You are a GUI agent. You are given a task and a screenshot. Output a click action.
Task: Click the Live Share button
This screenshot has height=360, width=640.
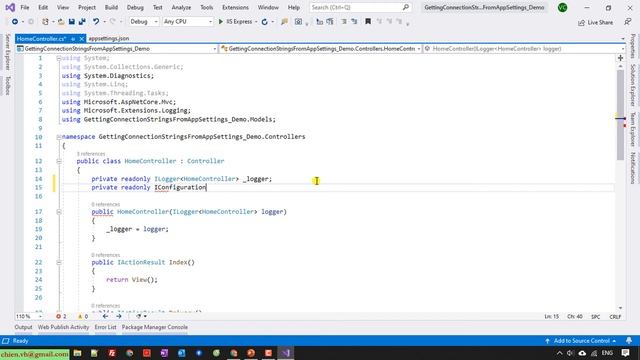click(596, 22)
